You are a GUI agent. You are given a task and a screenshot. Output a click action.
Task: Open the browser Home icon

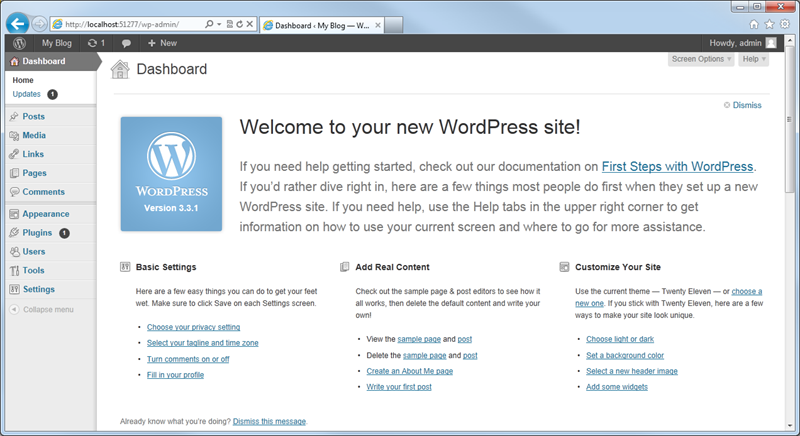pos(754,24)
